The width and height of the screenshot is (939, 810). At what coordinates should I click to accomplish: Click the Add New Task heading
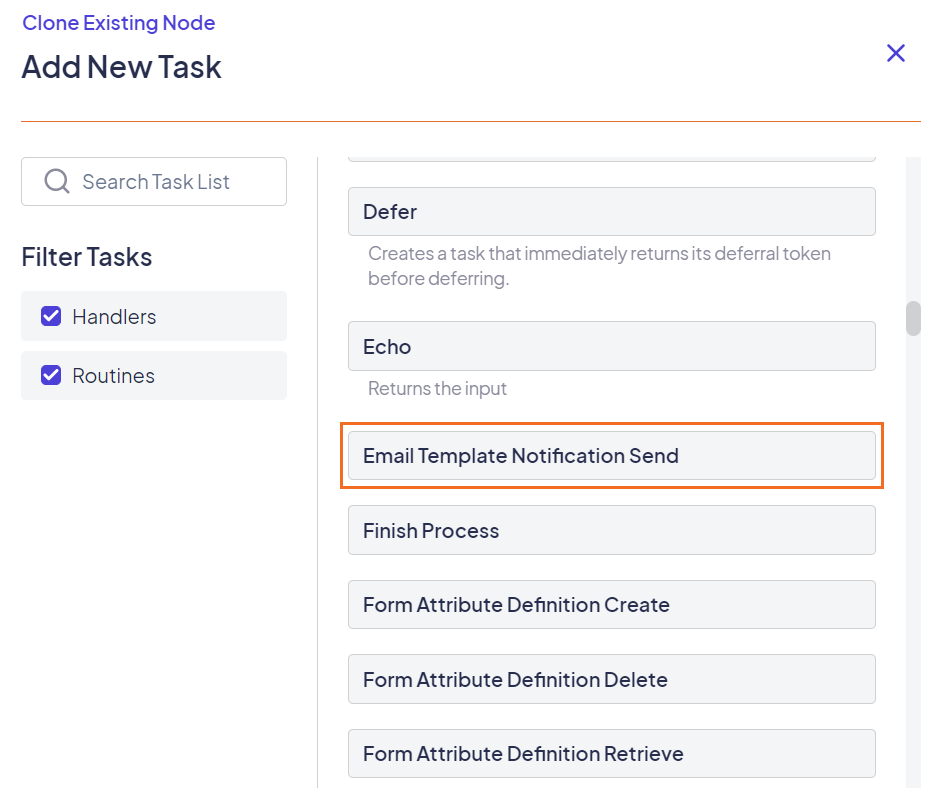[121, 67]
